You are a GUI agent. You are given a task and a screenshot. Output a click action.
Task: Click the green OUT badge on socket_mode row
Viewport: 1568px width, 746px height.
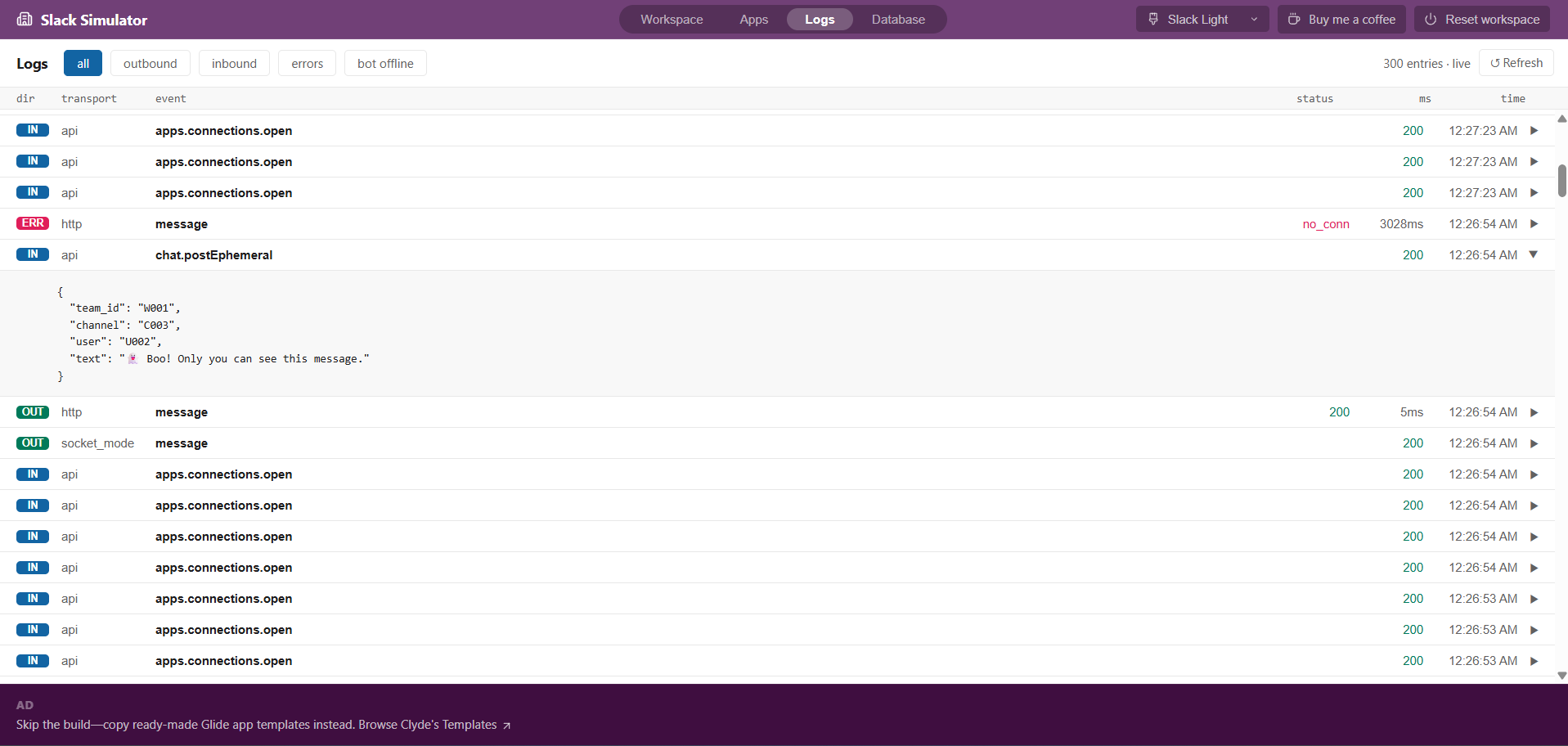coord(33,443)
